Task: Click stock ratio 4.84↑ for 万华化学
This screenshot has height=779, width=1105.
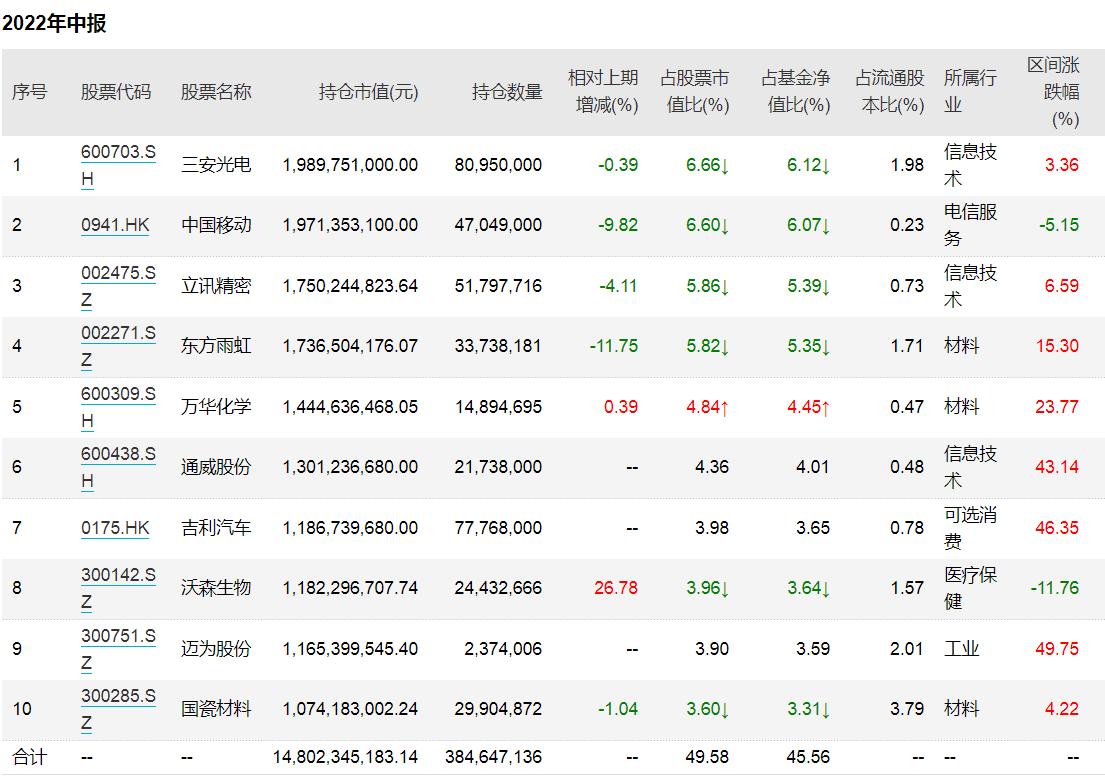Action: pos(708,407)
